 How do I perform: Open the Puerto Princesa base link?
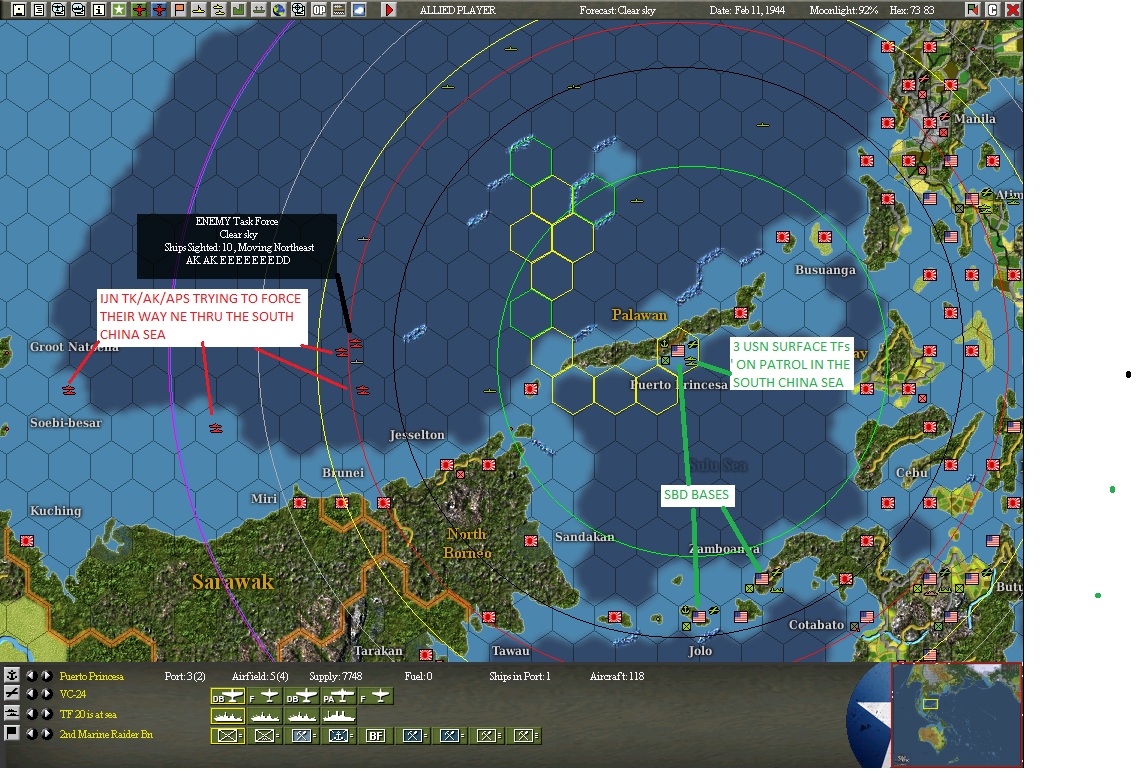pyautogui.click(x=91, y=676)
